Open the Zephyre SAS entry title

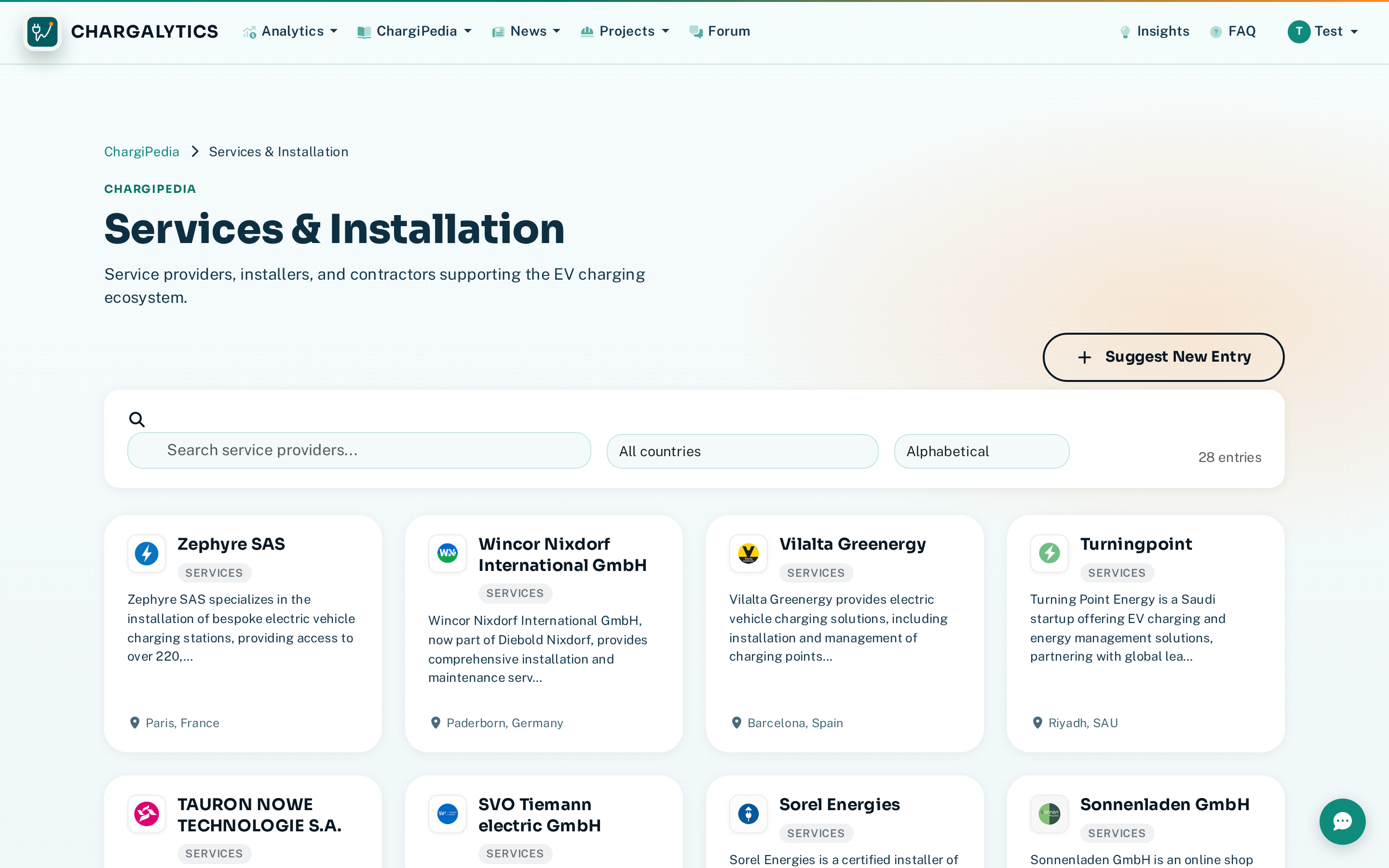point(231,543)
